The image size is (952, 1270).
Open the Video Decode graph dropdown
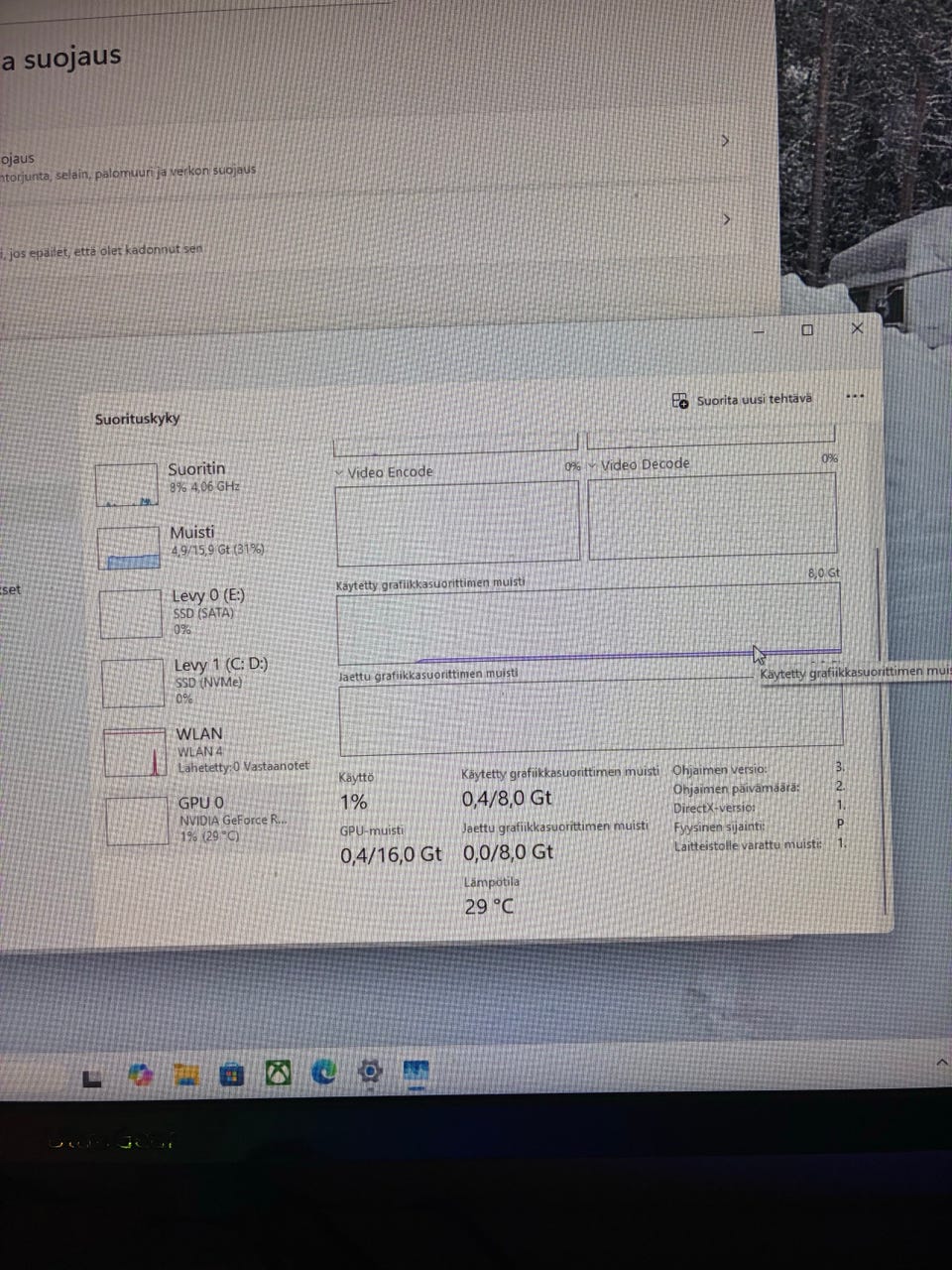(592, 465)
